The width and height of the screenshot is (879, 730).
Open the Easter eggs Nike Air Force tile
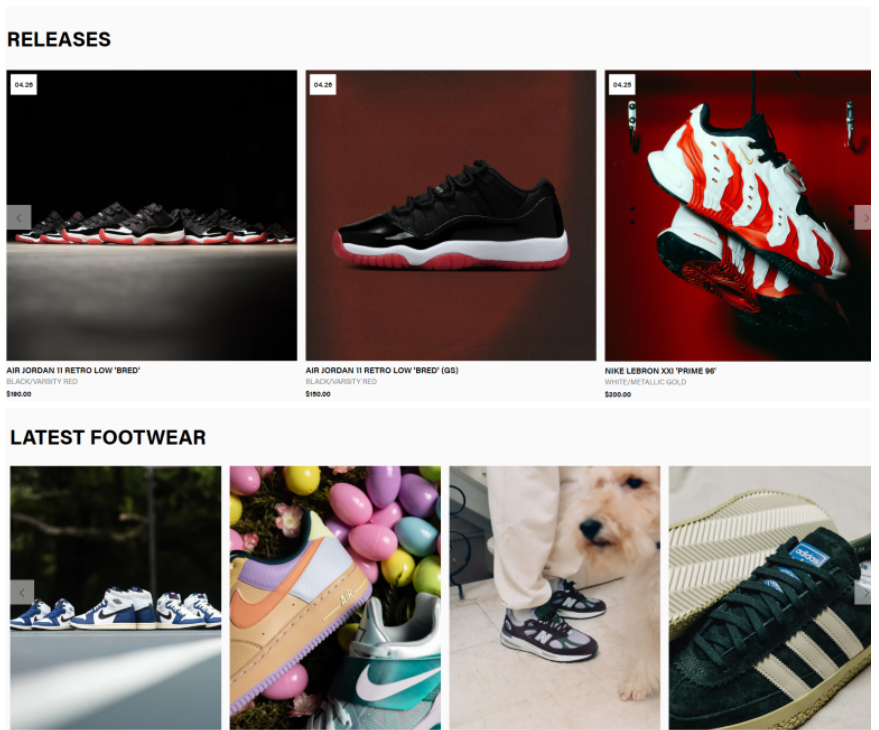coord(335,598)
